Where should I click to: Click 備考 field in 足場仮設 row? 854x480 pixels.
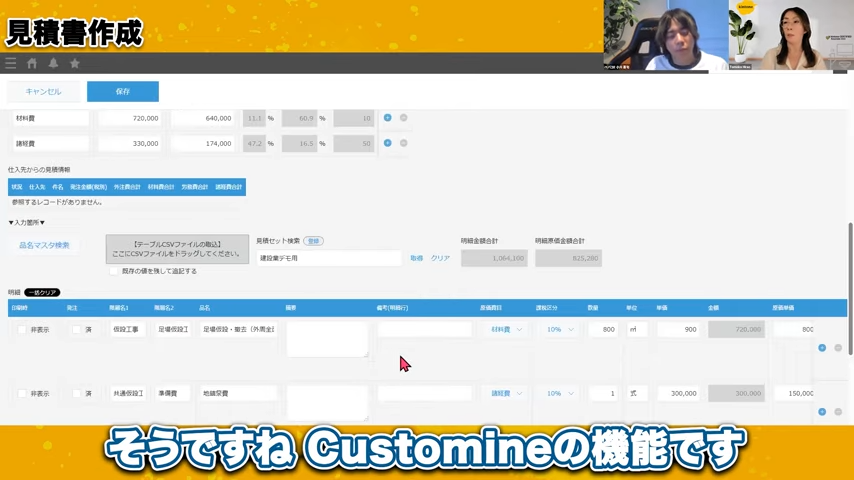coord(425,330)
